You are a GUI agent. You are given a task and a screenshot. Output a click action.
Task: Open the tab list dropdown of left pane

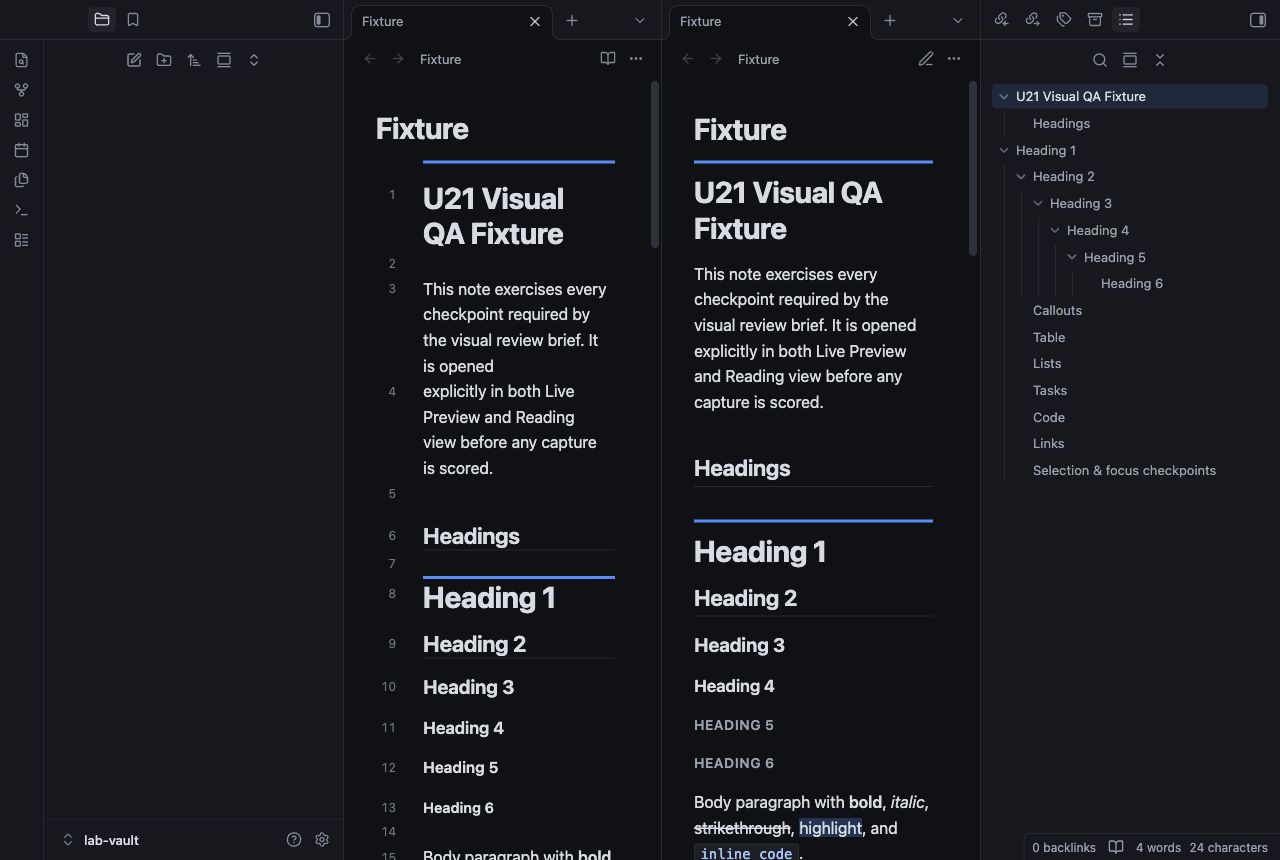tap(640, 20)
